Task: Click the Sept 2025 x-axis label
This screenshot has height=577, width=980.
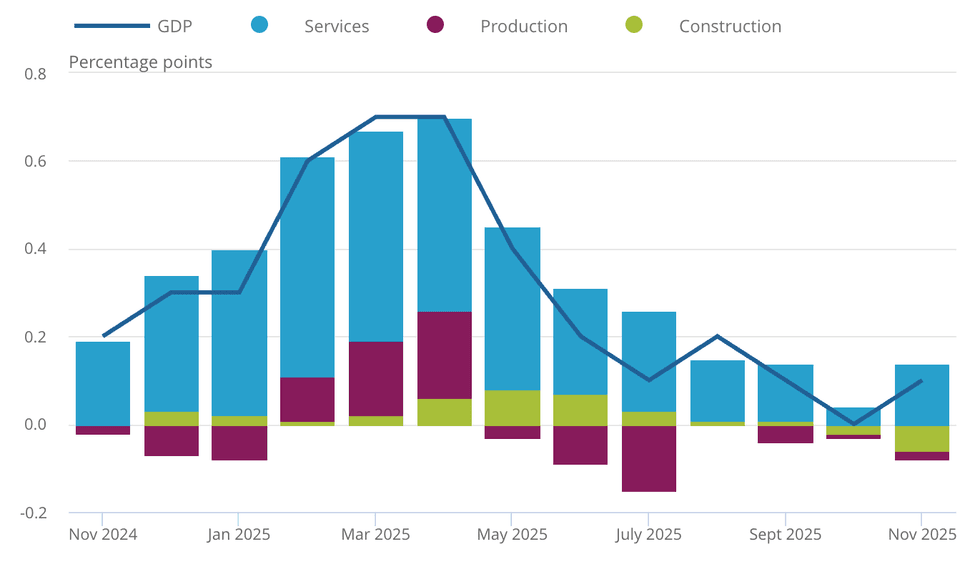Action: coord(784,534)
